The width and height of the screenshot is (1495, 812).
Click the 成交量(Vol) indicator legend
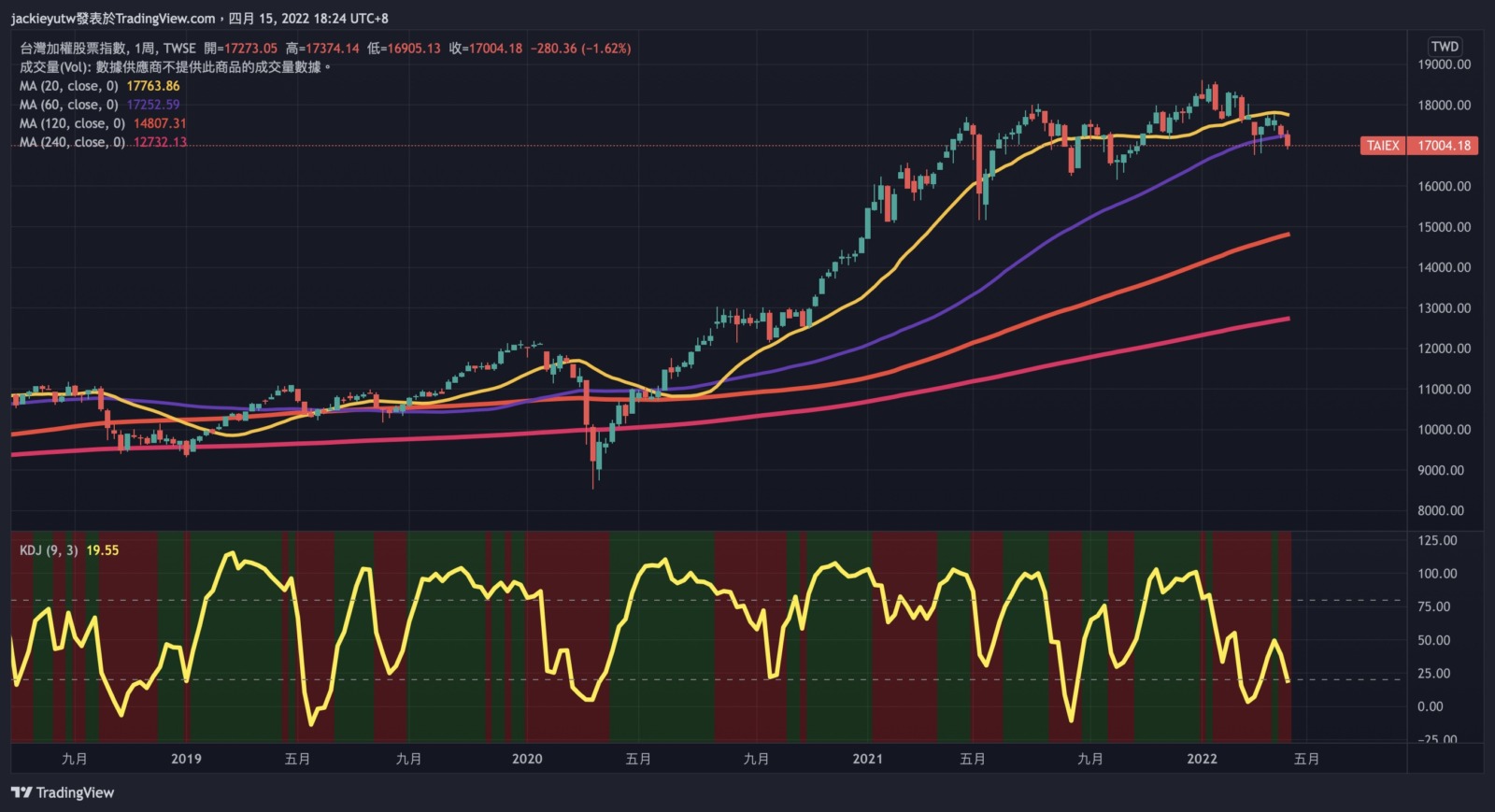(x=54, y=67)
